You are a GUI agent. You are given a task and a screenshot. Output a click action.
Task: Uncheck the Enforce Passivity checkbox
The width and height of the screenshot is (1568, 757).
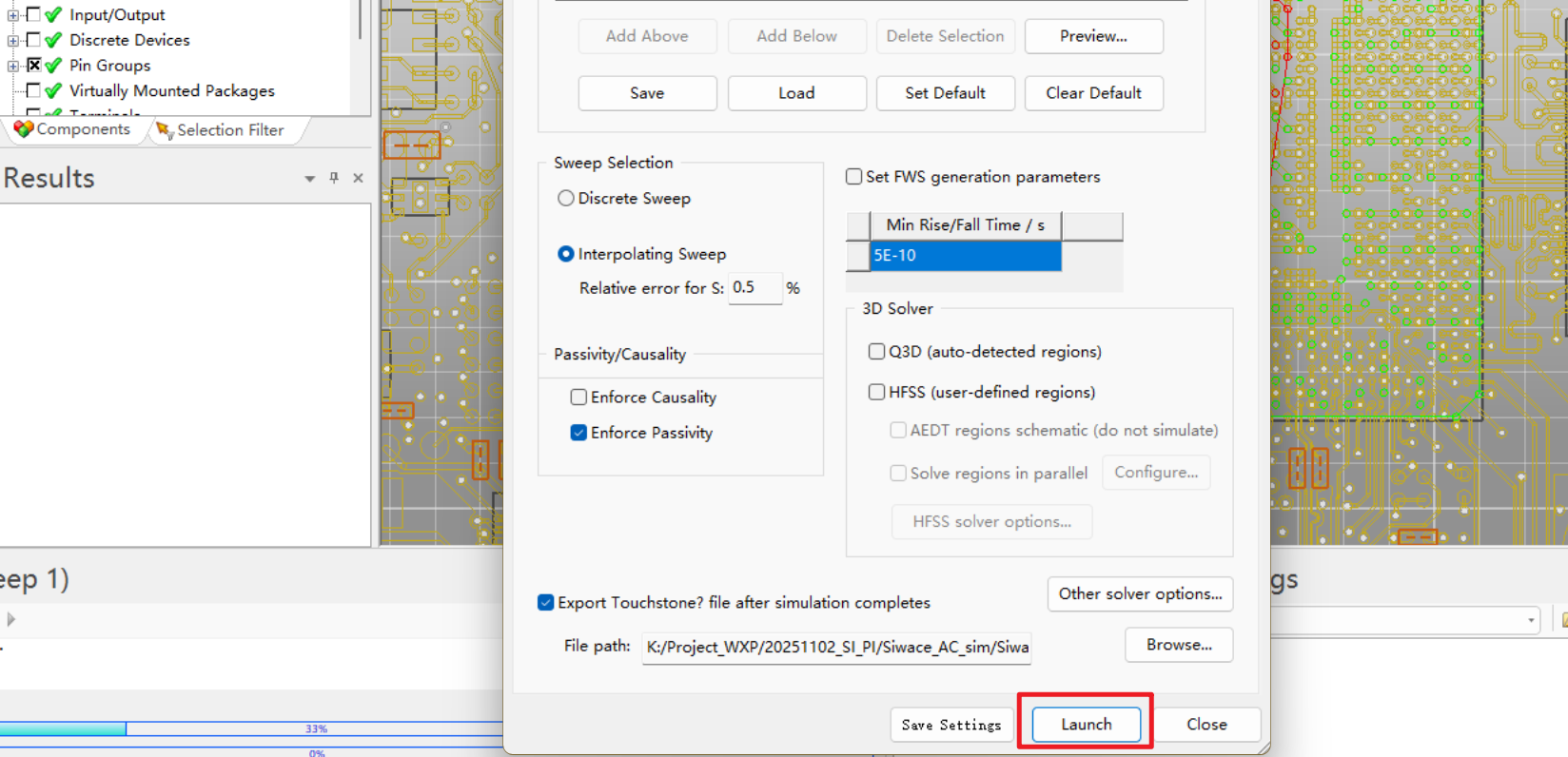pos(578,433)
